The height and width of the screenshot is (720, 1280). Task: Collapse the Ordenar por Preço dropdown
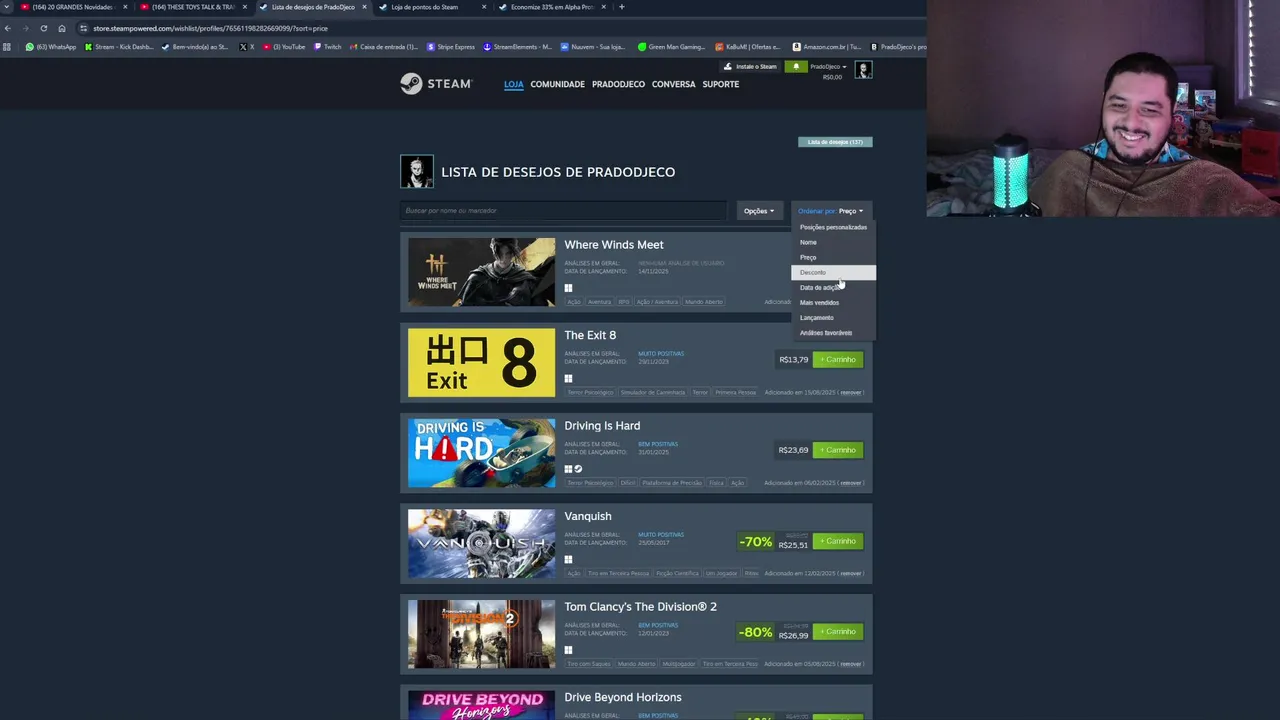pos(831,211)
